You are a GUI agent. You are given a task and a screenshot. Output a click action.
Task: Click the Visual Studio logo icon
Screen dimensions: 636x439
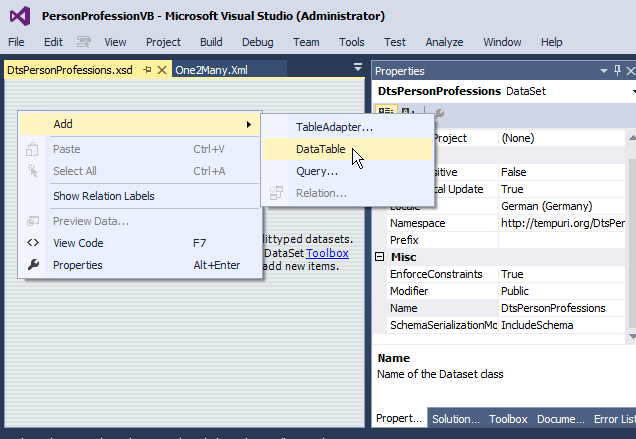click(20, 17)
